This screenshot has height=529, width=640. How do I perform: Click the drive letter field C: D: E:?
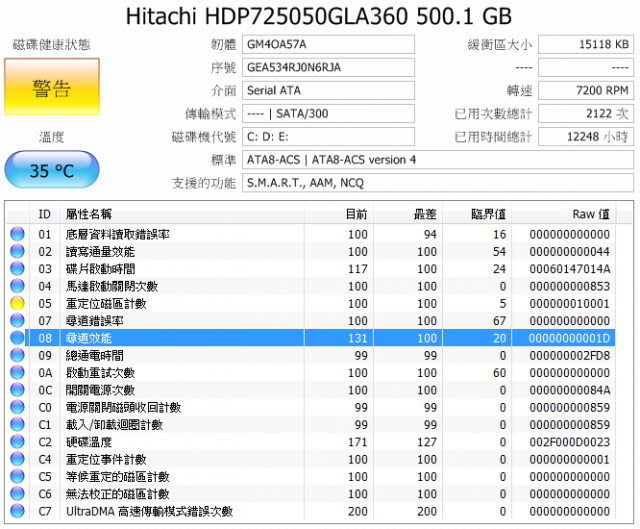328,137
